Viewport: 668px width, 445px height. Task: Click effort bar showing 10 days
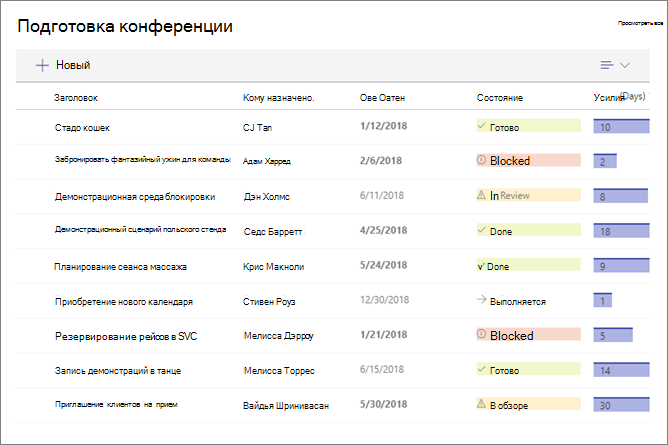pos(622,126)
